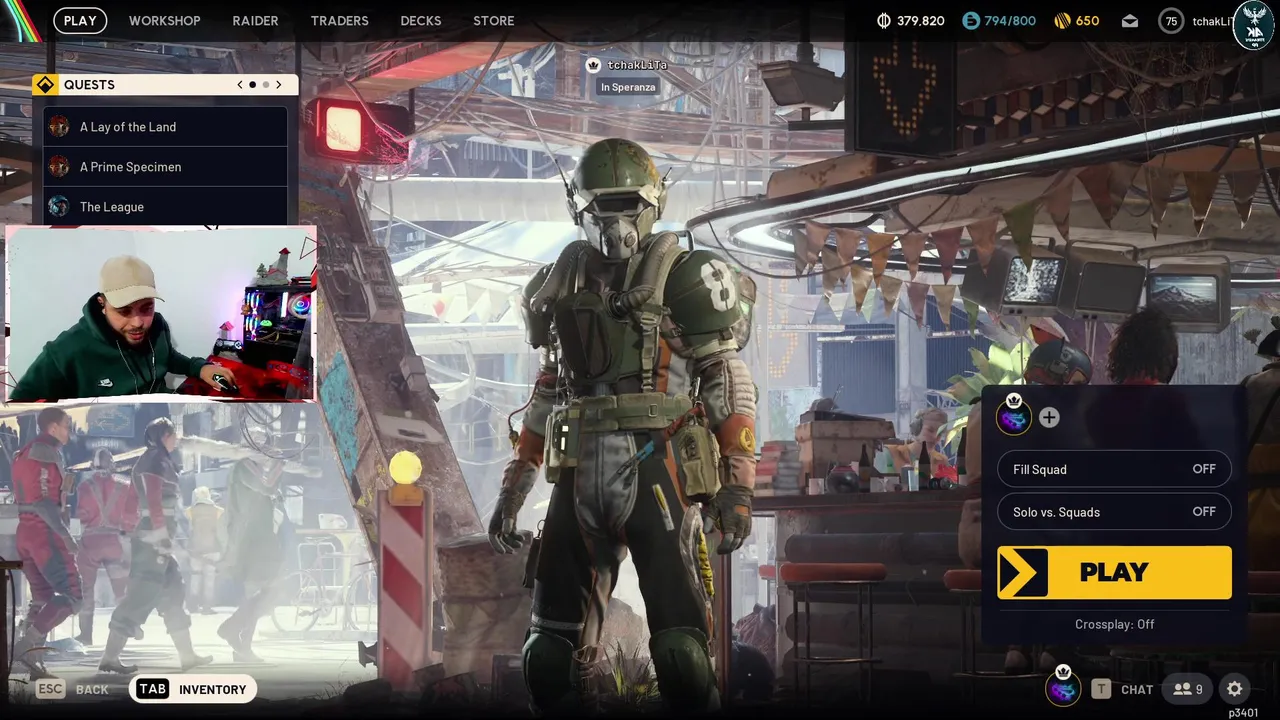Click the trader icon beside A Lay of the Land
Image resolution: width=1280 pixels, height=720 pixels.
point(59,126)
